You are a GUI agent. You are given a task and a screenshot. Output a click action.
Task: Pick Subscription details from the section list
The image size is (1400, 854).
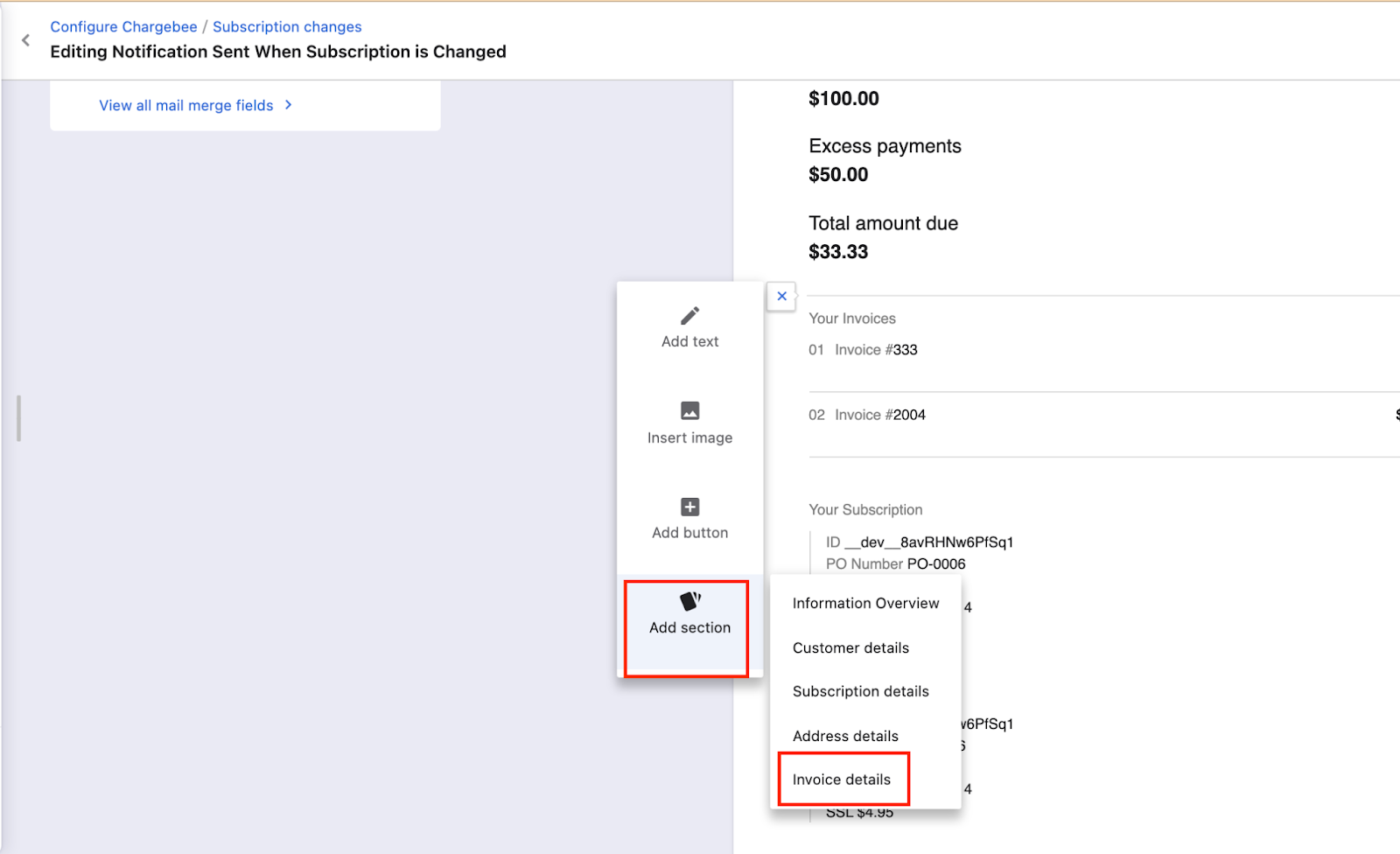[860, 691]
